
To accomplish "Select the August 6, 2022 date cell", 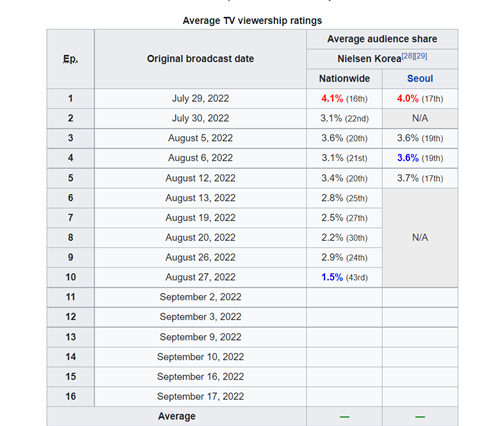I will [x=200, y=158].
